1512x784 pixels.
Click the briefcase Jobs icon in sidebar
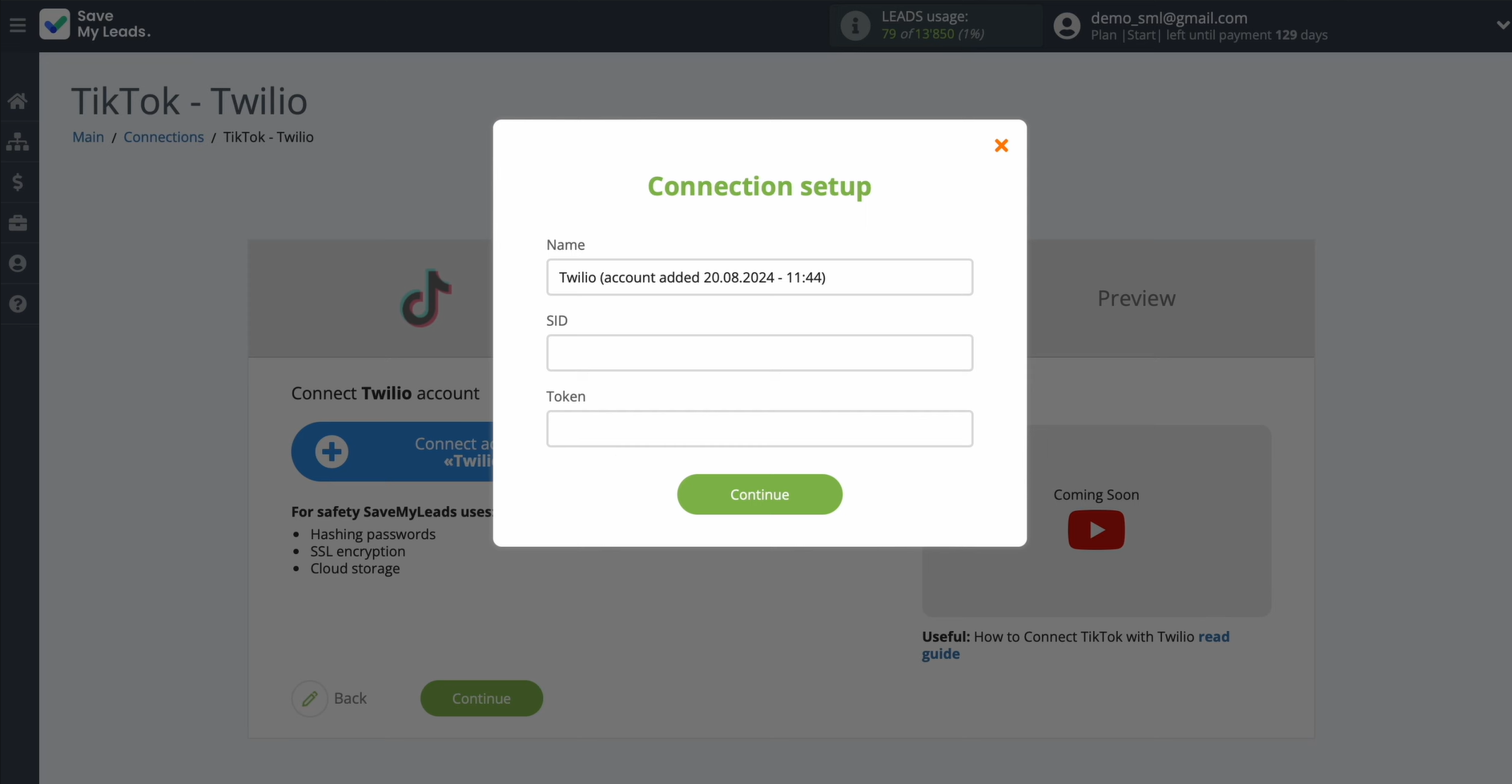click(18, 223)
